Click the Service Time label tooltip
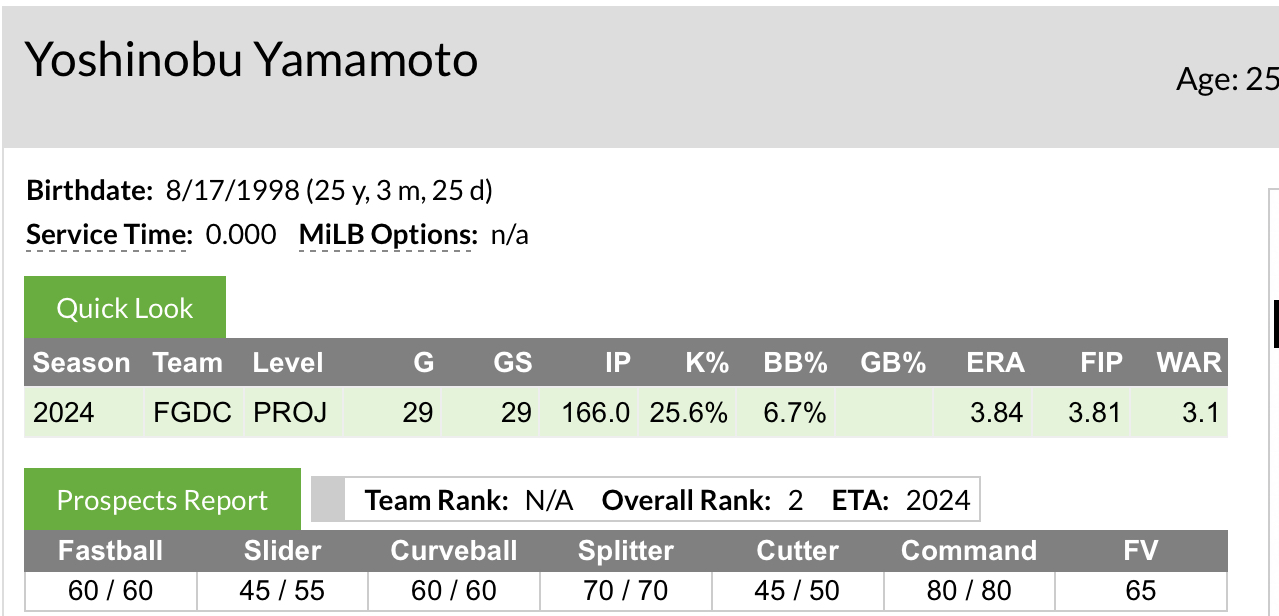This screenshot has width=1279, height=616. click(x=108, y=235)
